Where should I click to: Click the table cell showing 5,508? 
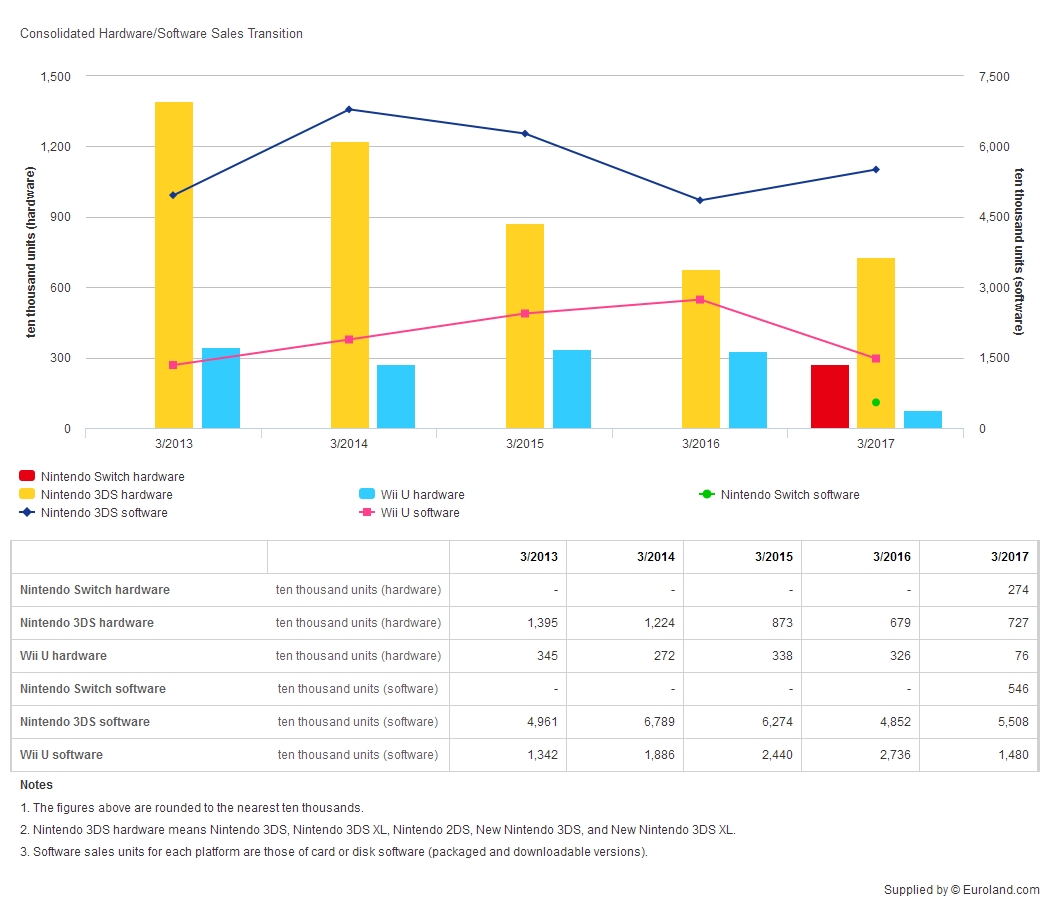tap(979, 721)
